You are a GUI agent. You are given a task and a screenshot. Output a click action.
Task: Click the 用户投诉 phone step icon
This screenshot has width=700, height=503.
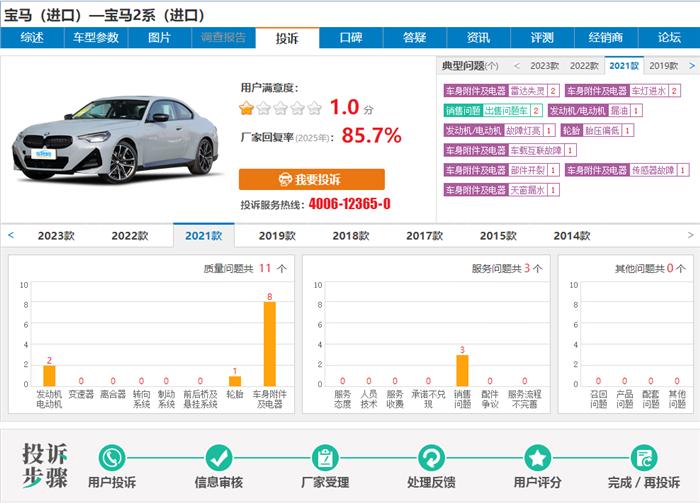(x=112, y=458)
